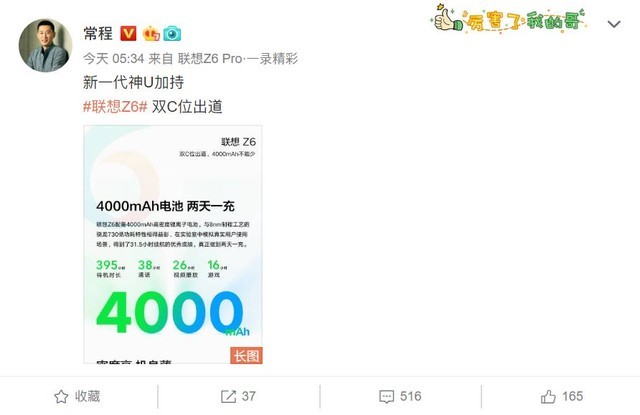
Task: Click the comment bubble icon
Action: (x=387, y=397)
